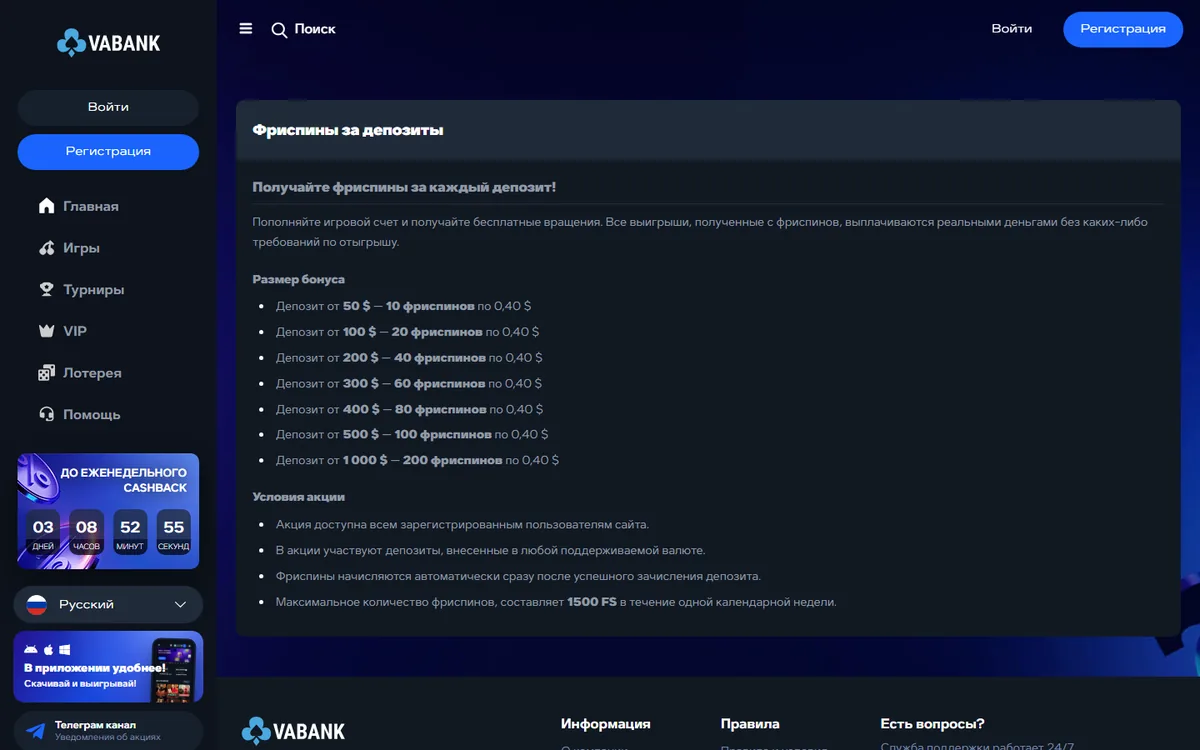Open the hamburger menu icon
This screenshot has height=750, width=1200.
[246, 29]
